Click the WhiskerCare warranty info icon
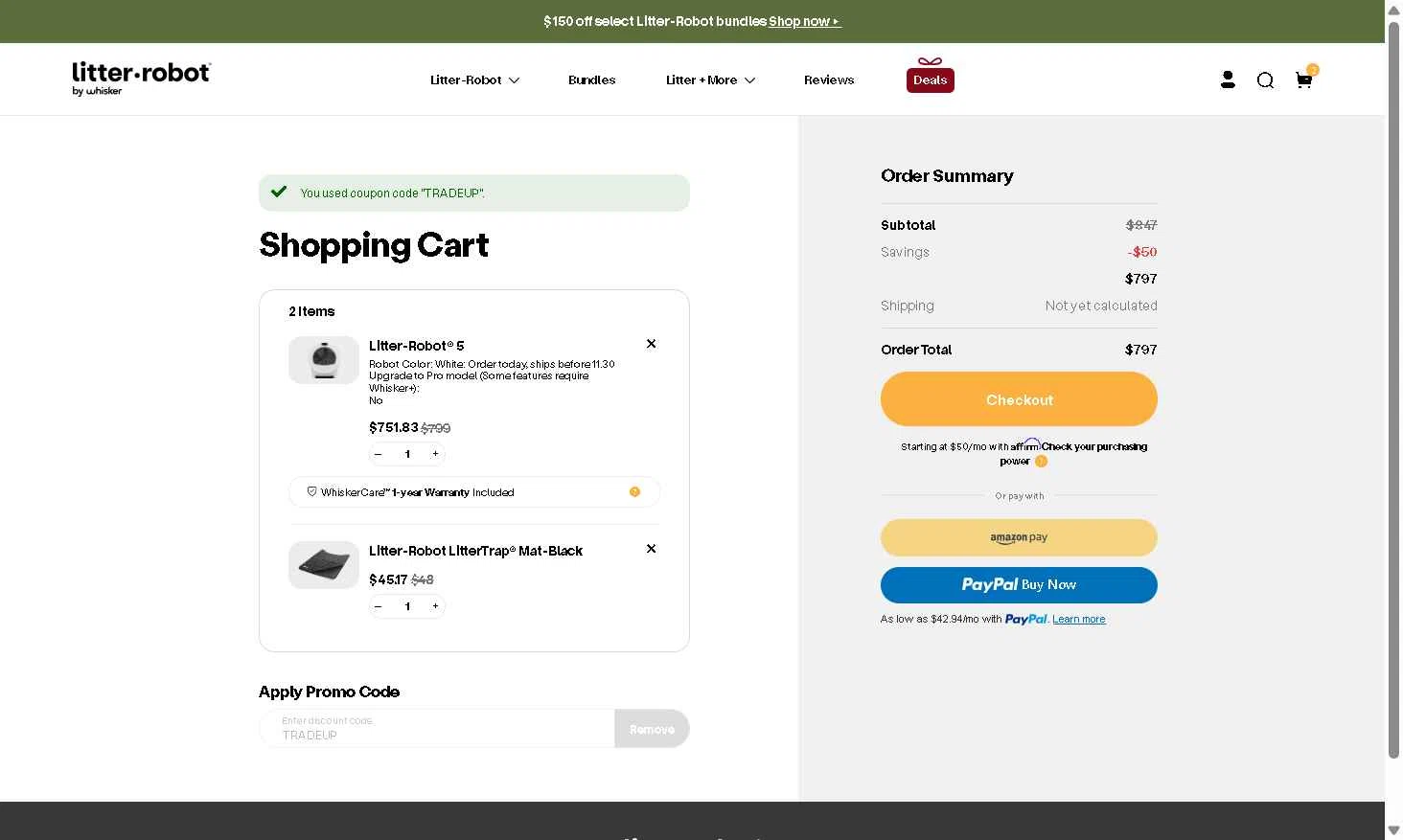The width and height of the screenshot is (1403, 840). coord(634,492)
